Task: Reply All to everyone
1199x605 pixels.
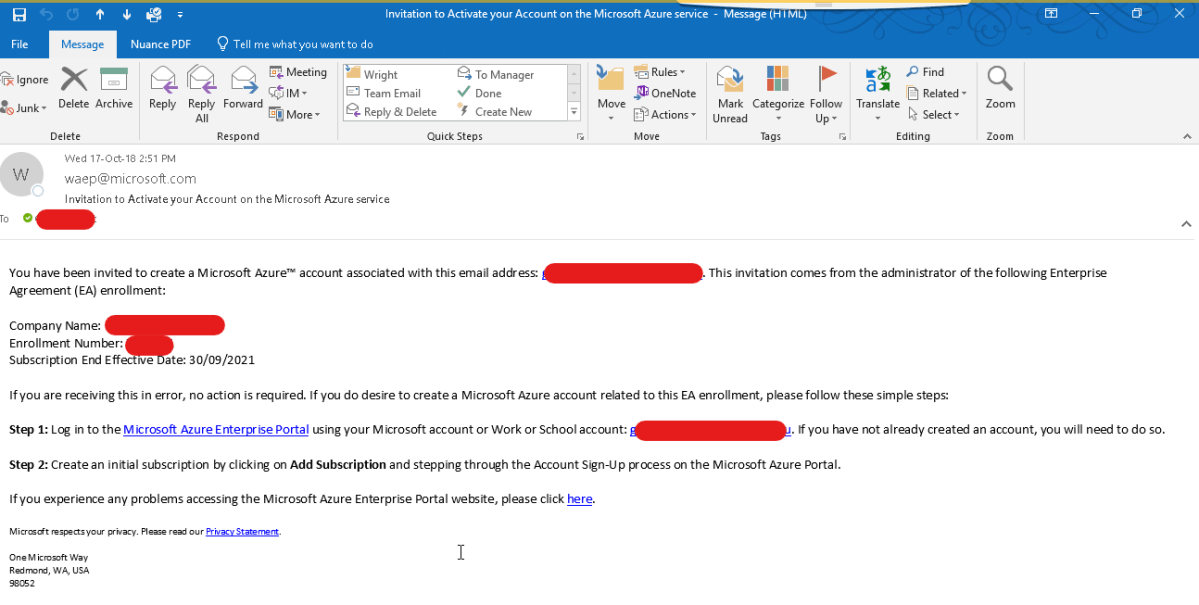Action: point(201,93)
